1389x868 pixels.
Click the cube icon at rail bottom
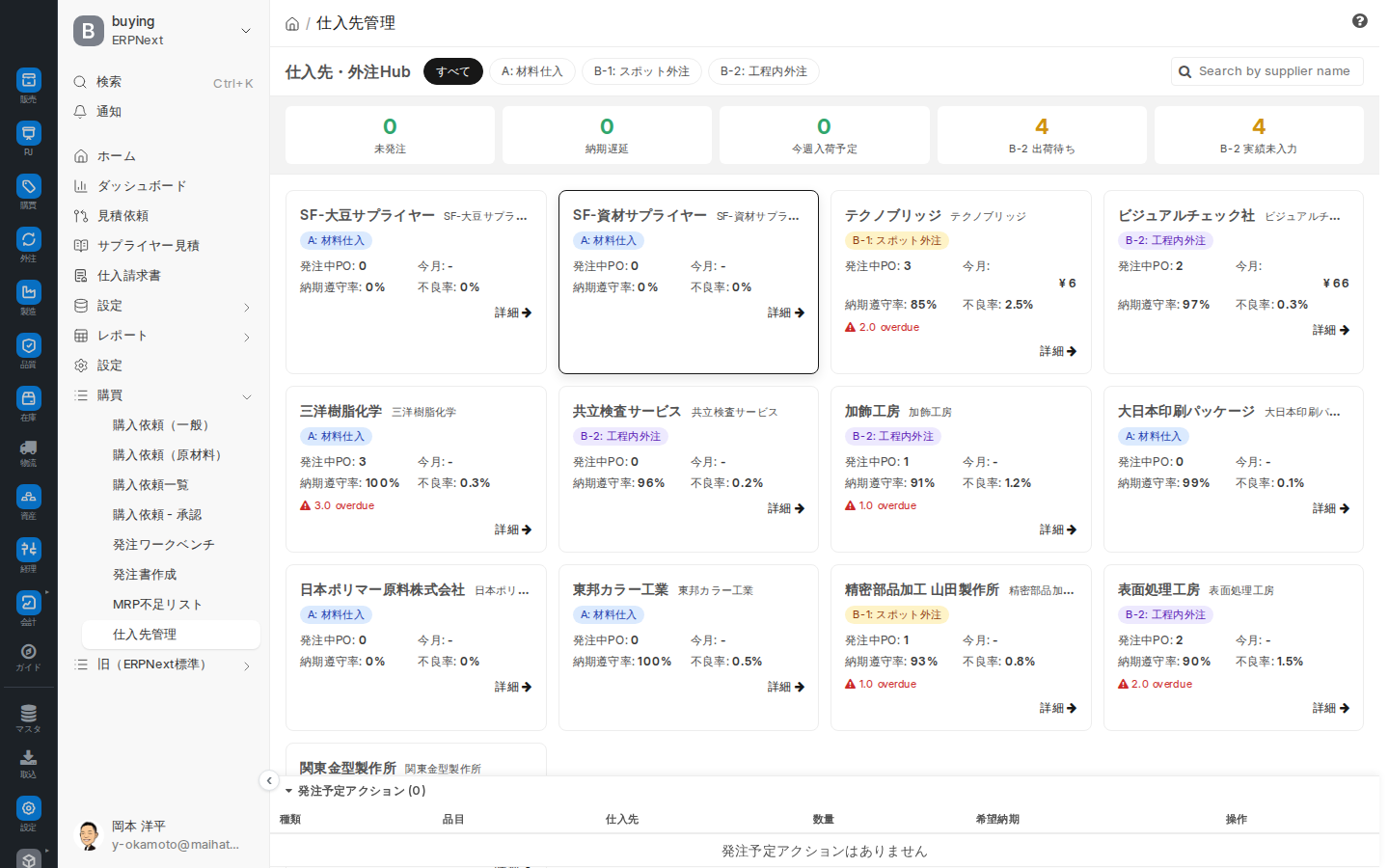29,858
